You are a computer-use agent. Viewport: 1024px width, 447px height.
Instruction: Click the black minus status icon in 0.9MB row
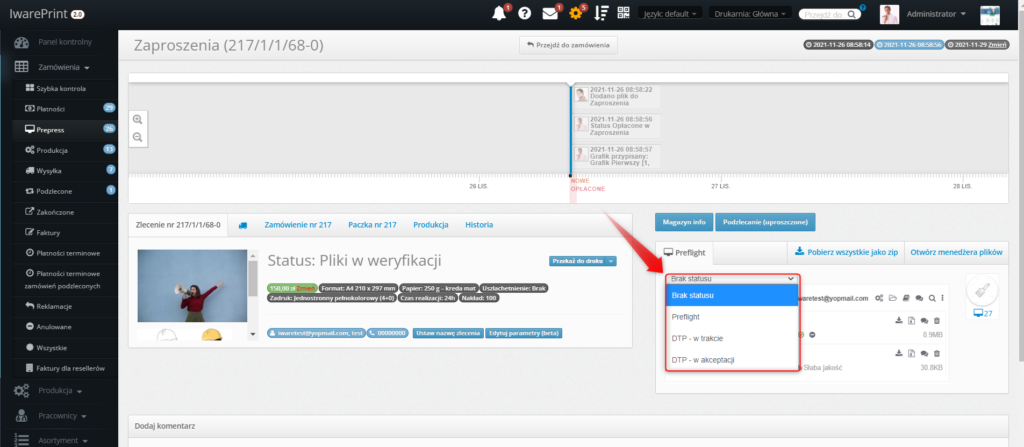click(x=812, y=335)
